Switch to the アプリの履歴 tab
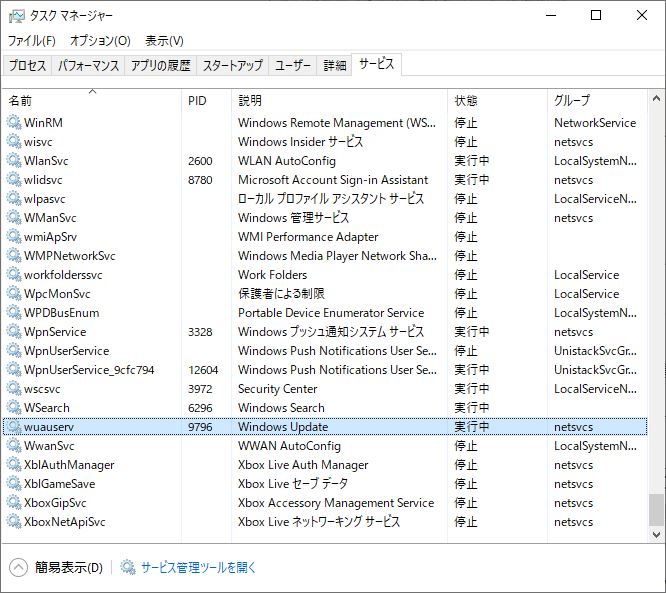 161,65
